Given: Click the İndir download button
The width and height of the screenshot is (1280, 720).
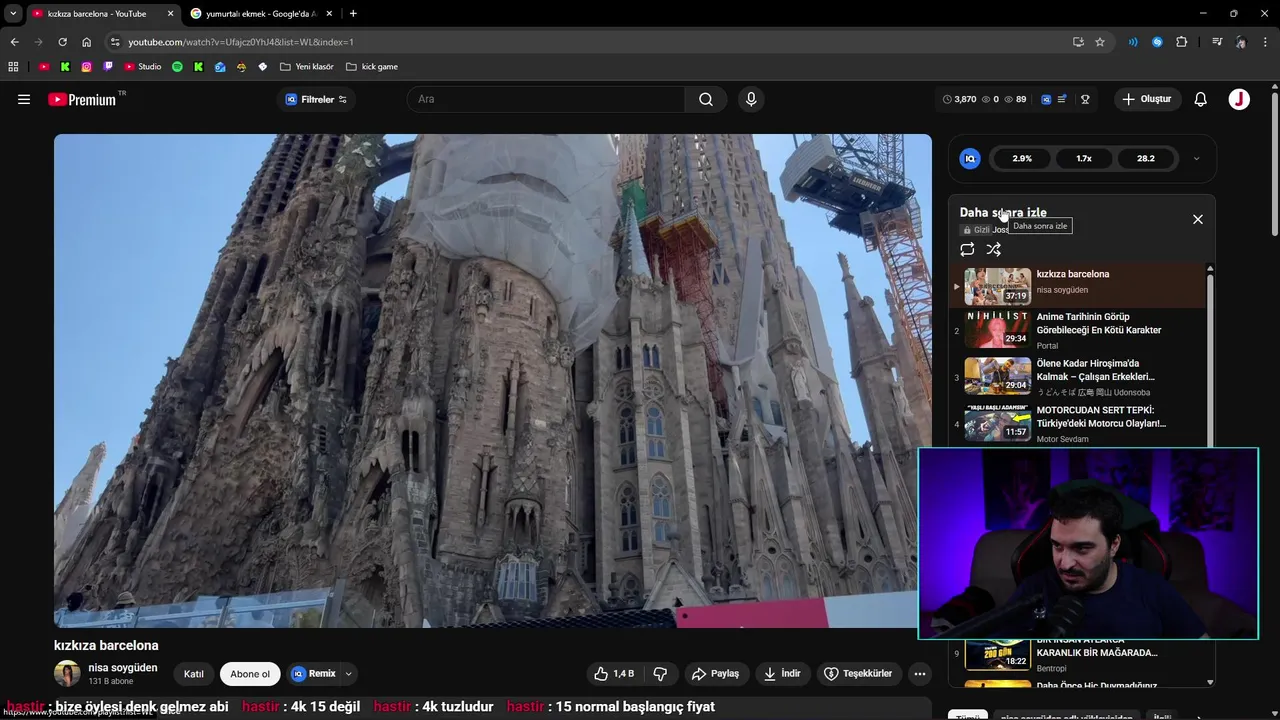Looking at the screenshot, I should (782, 674).
